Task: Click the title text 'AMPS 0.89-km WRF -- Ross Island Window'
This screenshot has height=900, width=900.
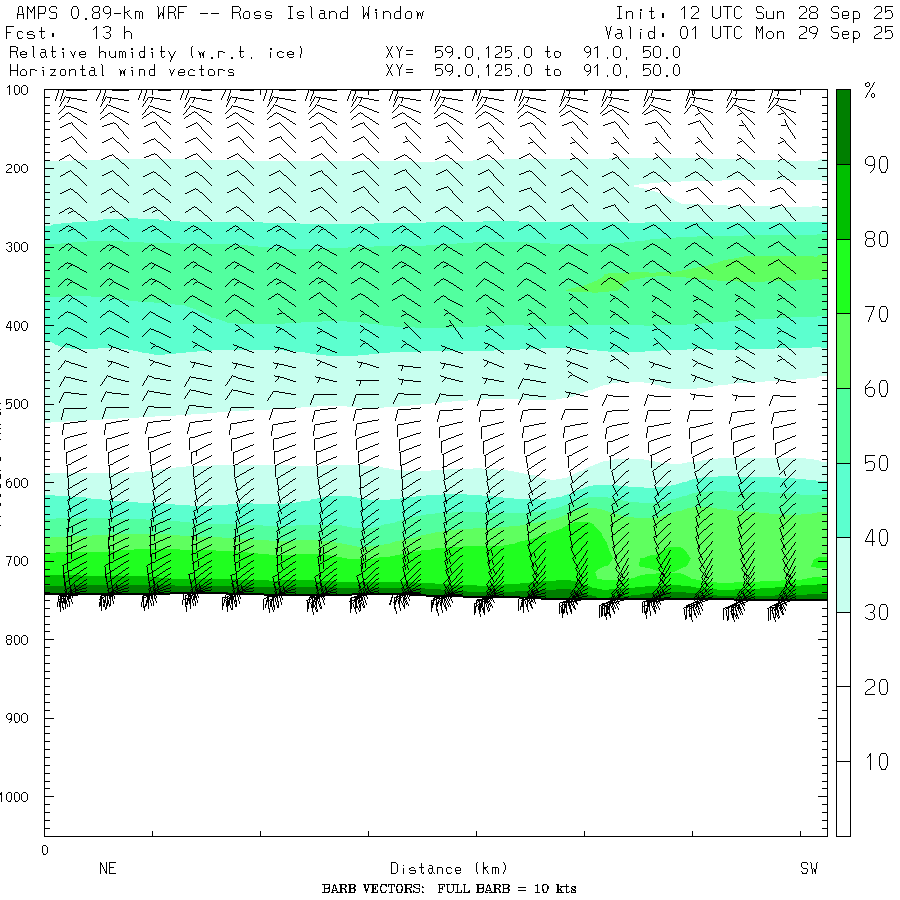Action: click(x=220, y=13)
